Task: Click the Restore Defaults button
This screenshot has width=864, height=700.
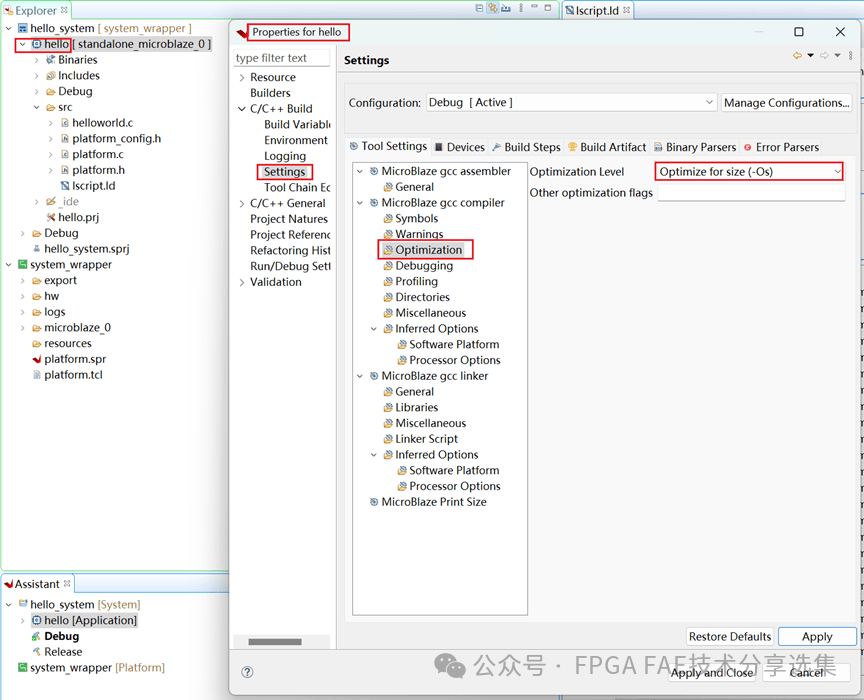Action: (x=729, y=636)
